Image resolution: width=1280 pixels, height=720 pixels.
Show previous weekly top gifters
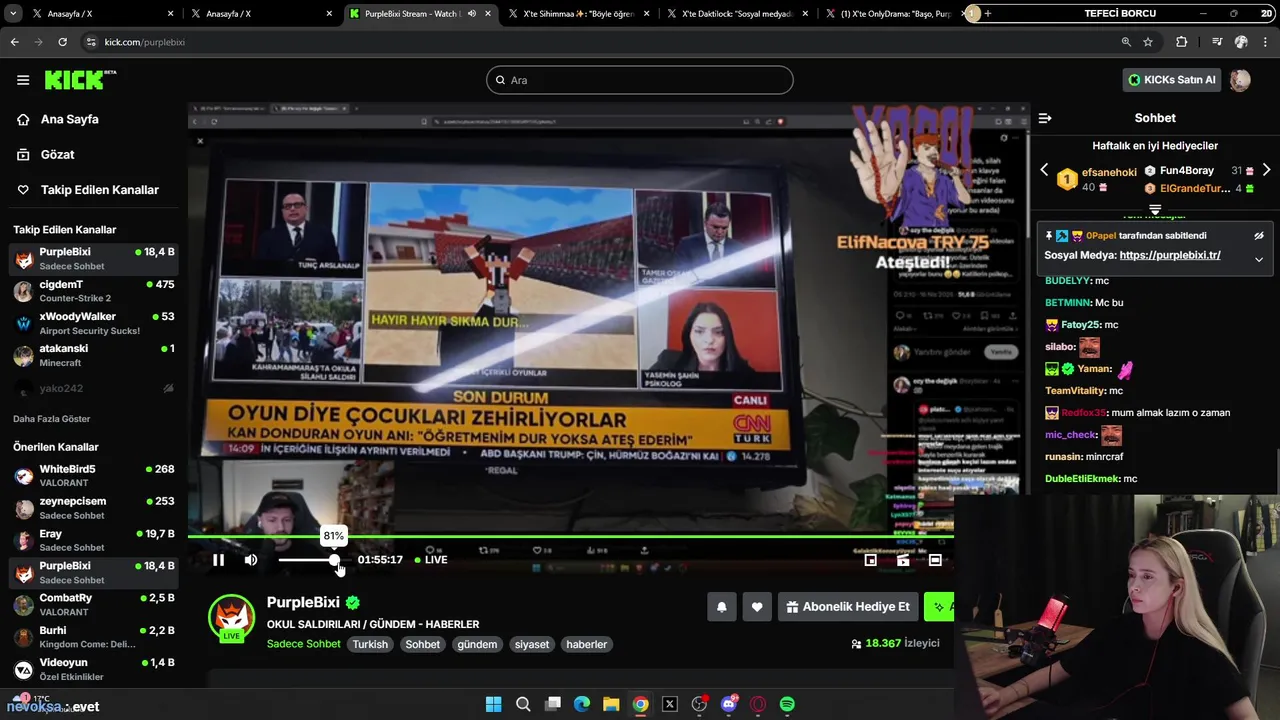click(1044, 170)
